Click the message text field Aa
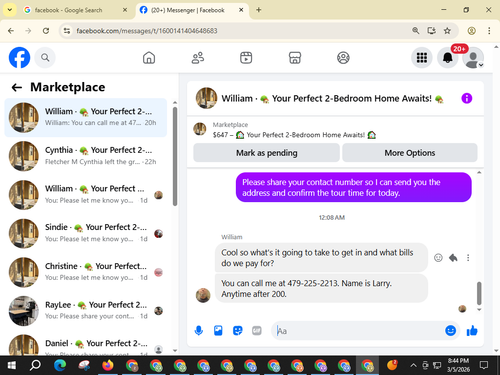Image resolution: width=500 pixels, height=375 pixels. point(357,331)
